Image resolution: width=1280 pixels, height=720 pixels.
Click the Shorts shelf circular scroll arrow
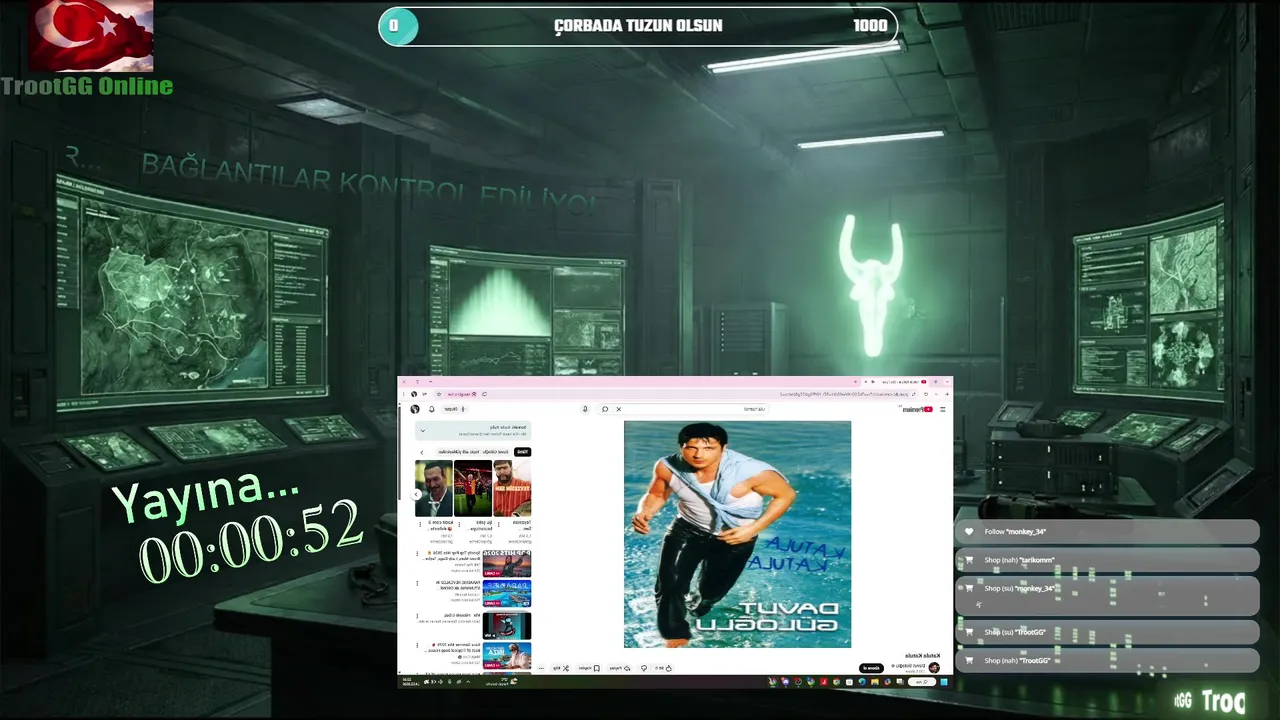click(416, 494)
